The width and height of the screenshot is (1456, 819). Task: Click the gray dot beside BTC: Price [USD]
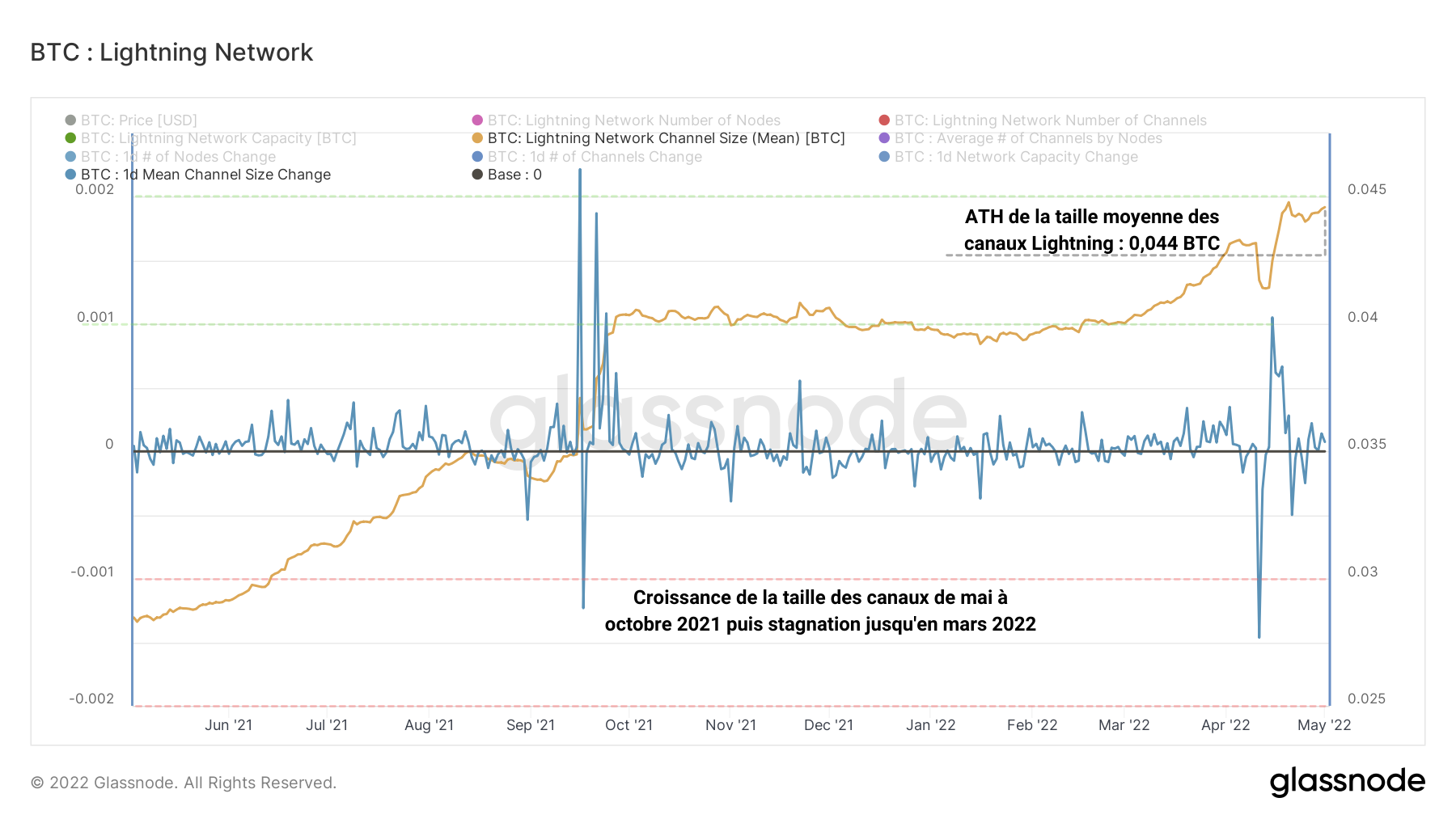[x=70, y=120]
